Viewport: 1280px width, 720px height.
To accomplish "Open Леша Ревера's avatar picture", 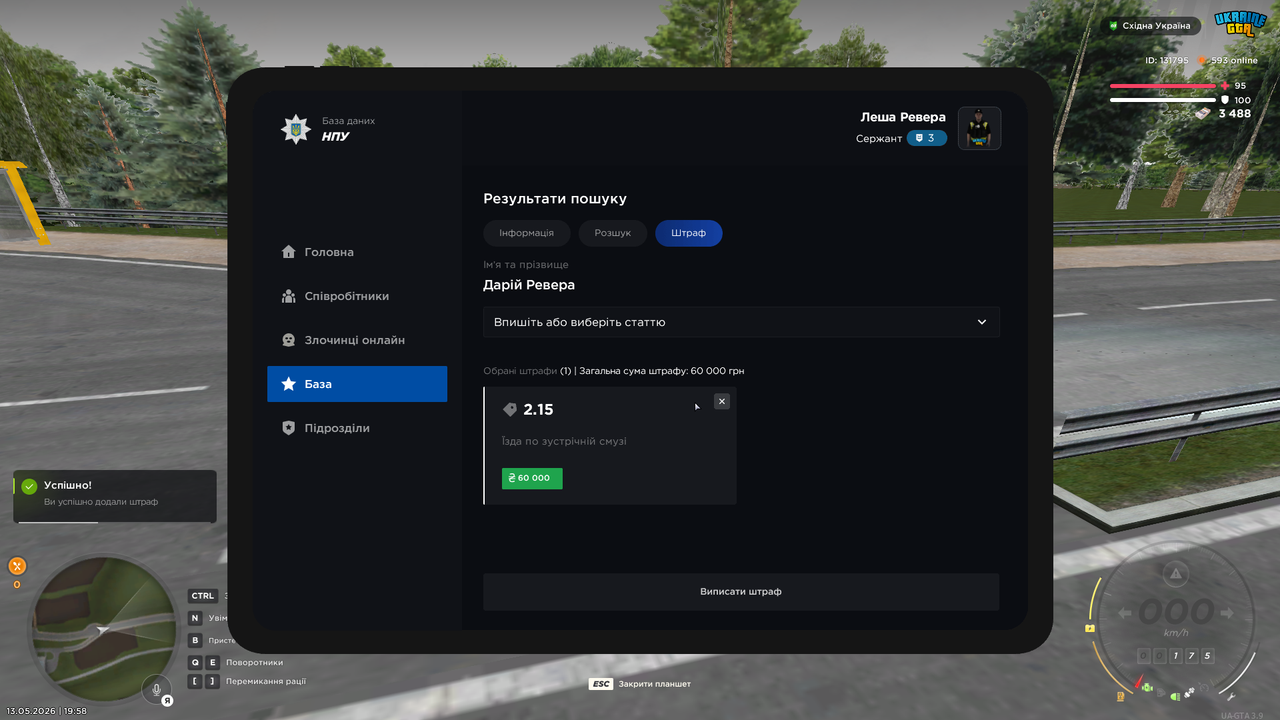I will [980, 128].
